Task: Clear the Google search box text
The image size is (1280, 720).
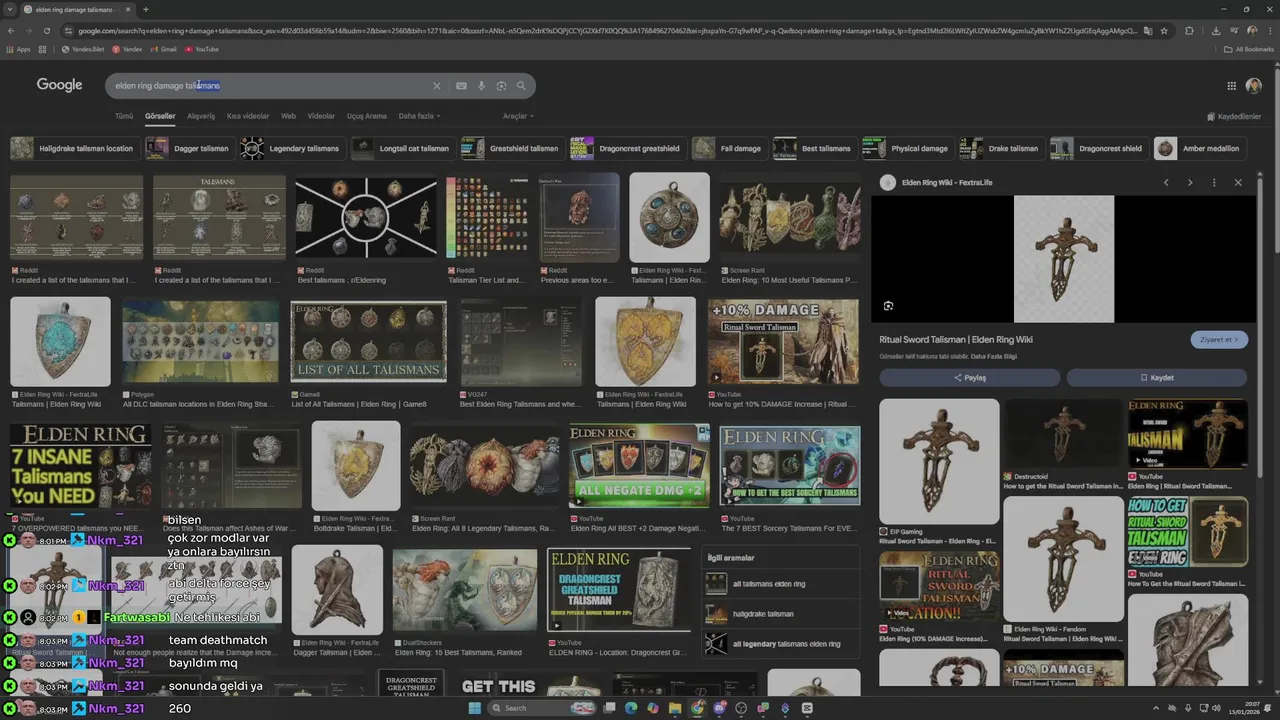Action: (x=436, y=86)
